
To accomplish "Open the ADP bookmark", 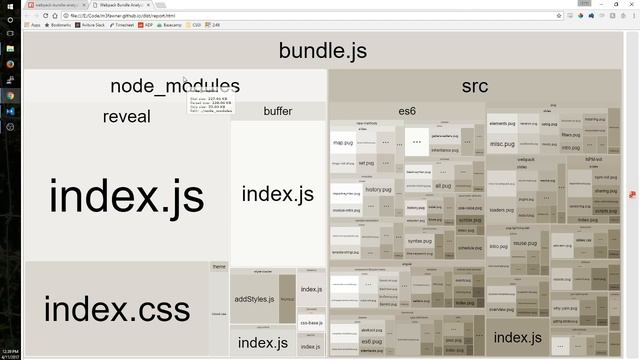I will 145,25.
